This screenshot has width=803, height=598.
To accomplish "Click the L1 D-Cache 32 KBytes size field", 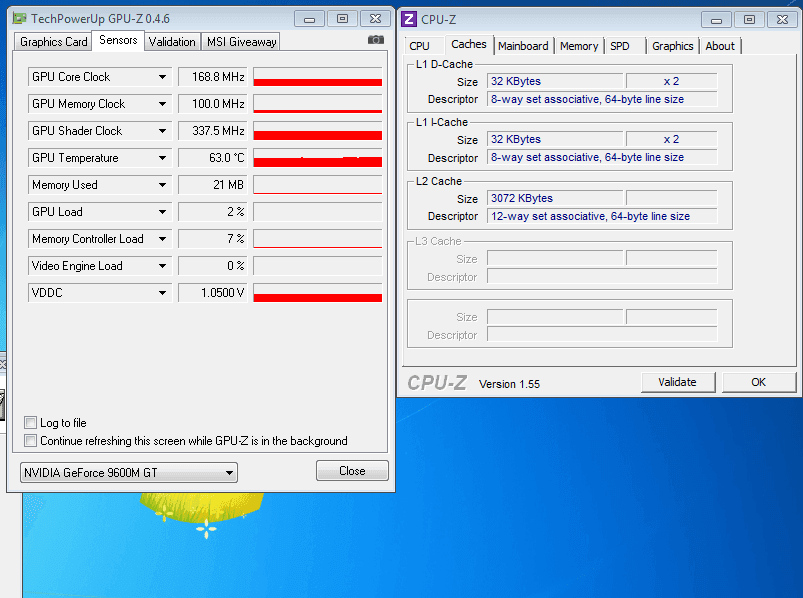I will (555, 81).
